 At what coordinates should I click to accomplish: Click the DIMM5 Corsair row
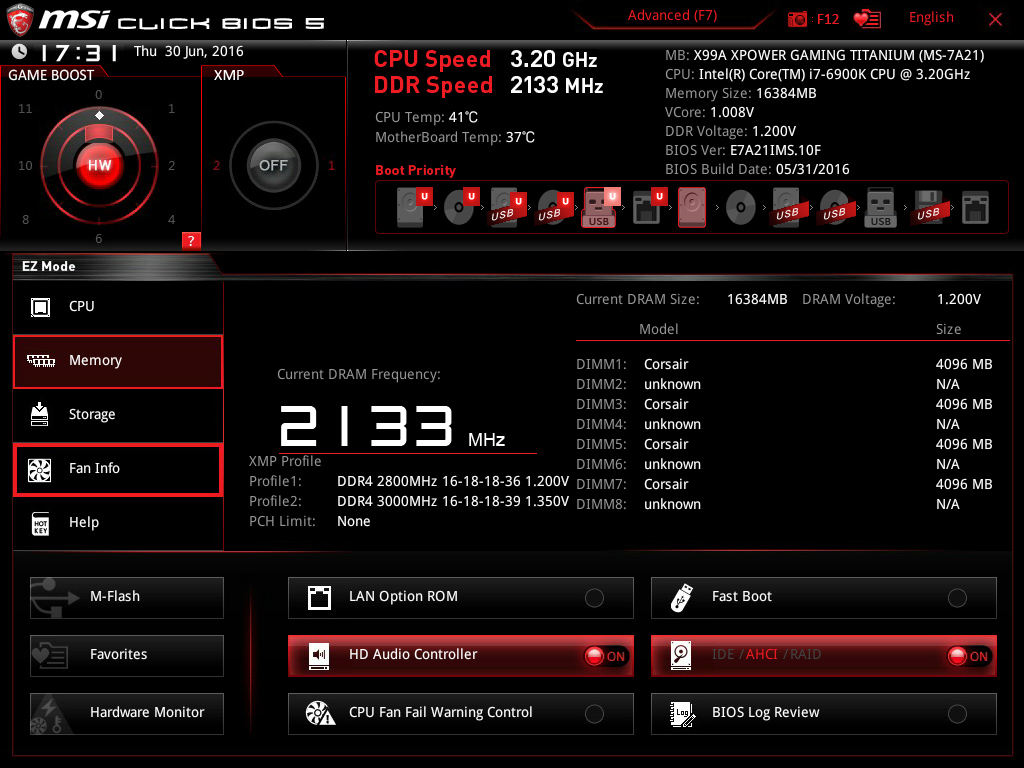point(784,445)
